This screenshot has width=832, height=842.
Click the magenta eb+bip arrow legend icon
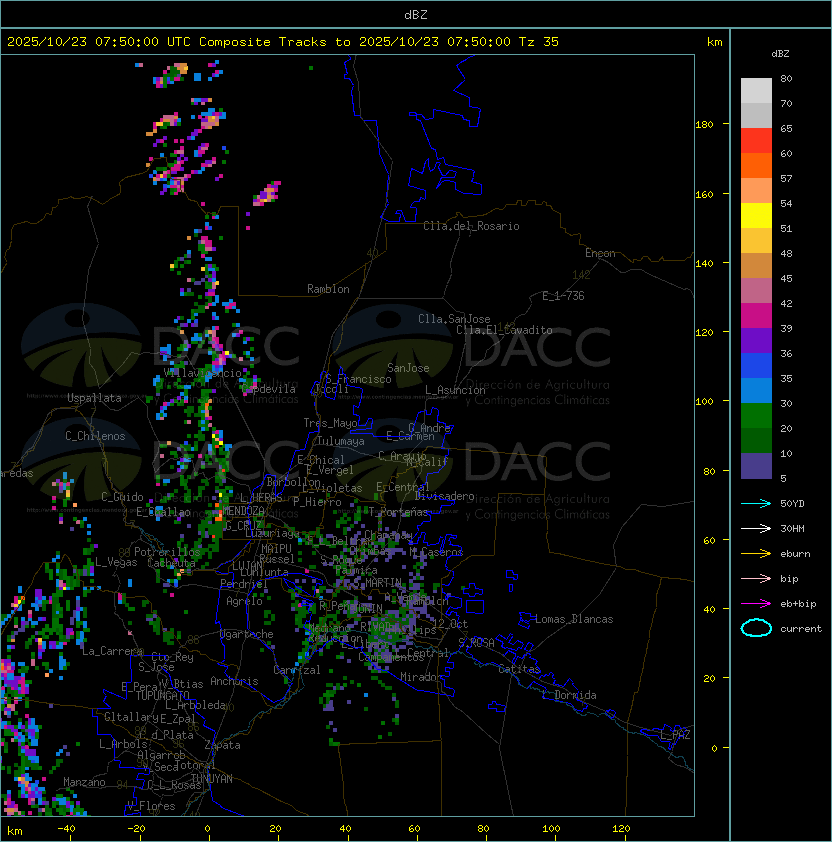click(756, 604)
